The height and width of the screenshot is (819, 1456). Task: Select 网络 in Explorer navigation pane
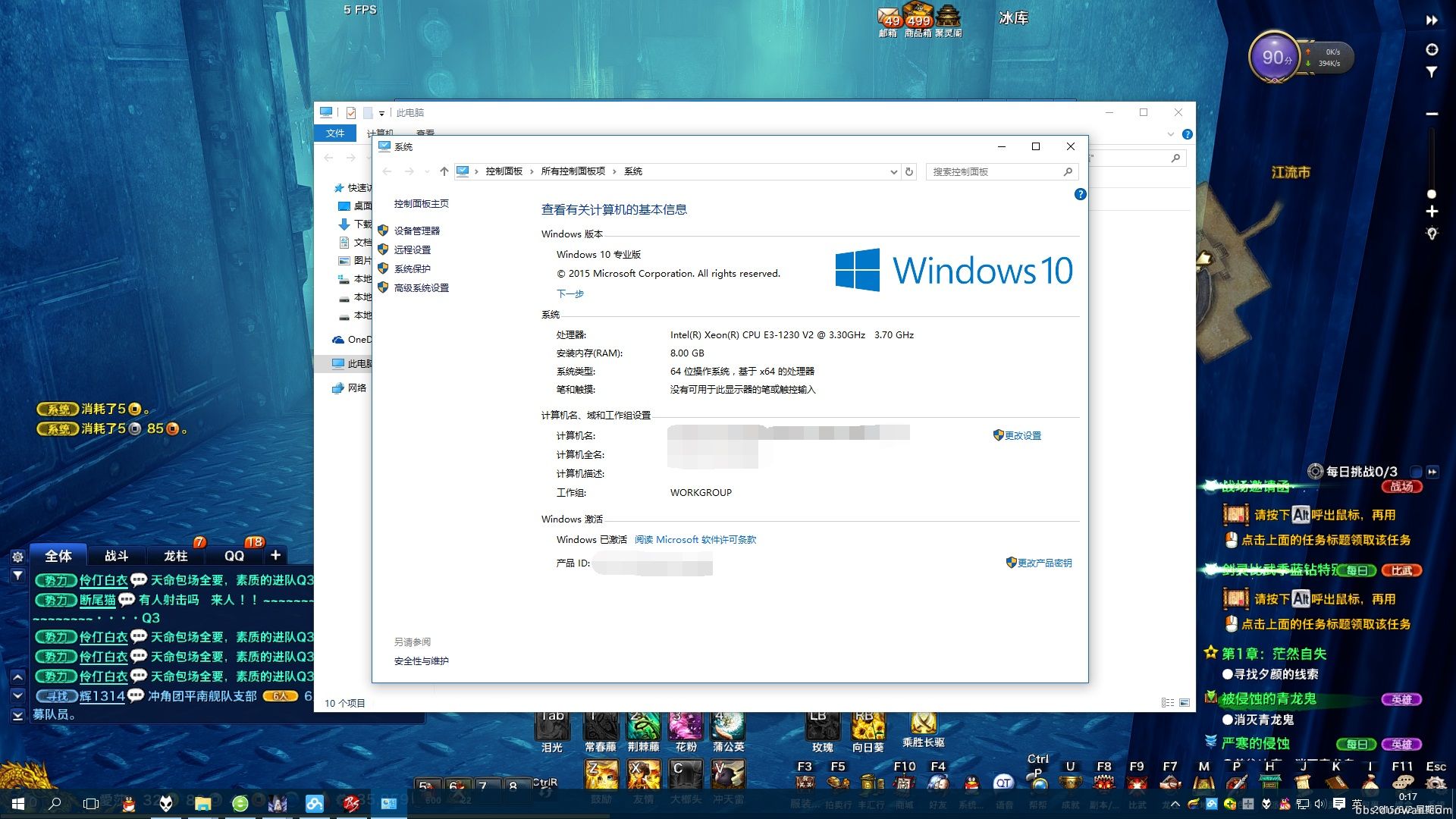(x=356, y=388)
